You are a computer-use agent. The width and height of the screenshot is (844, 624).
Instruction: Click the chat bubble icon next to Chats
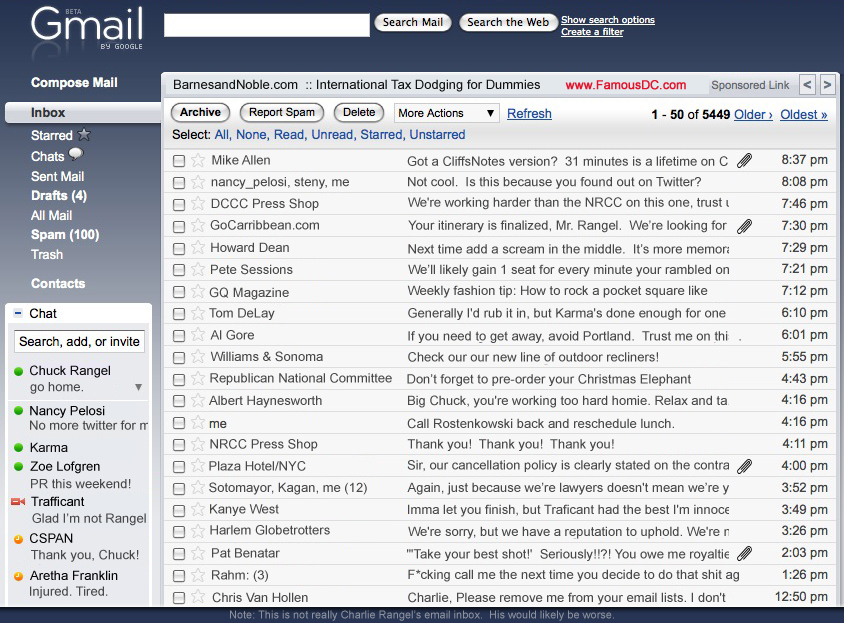(76, 156)
